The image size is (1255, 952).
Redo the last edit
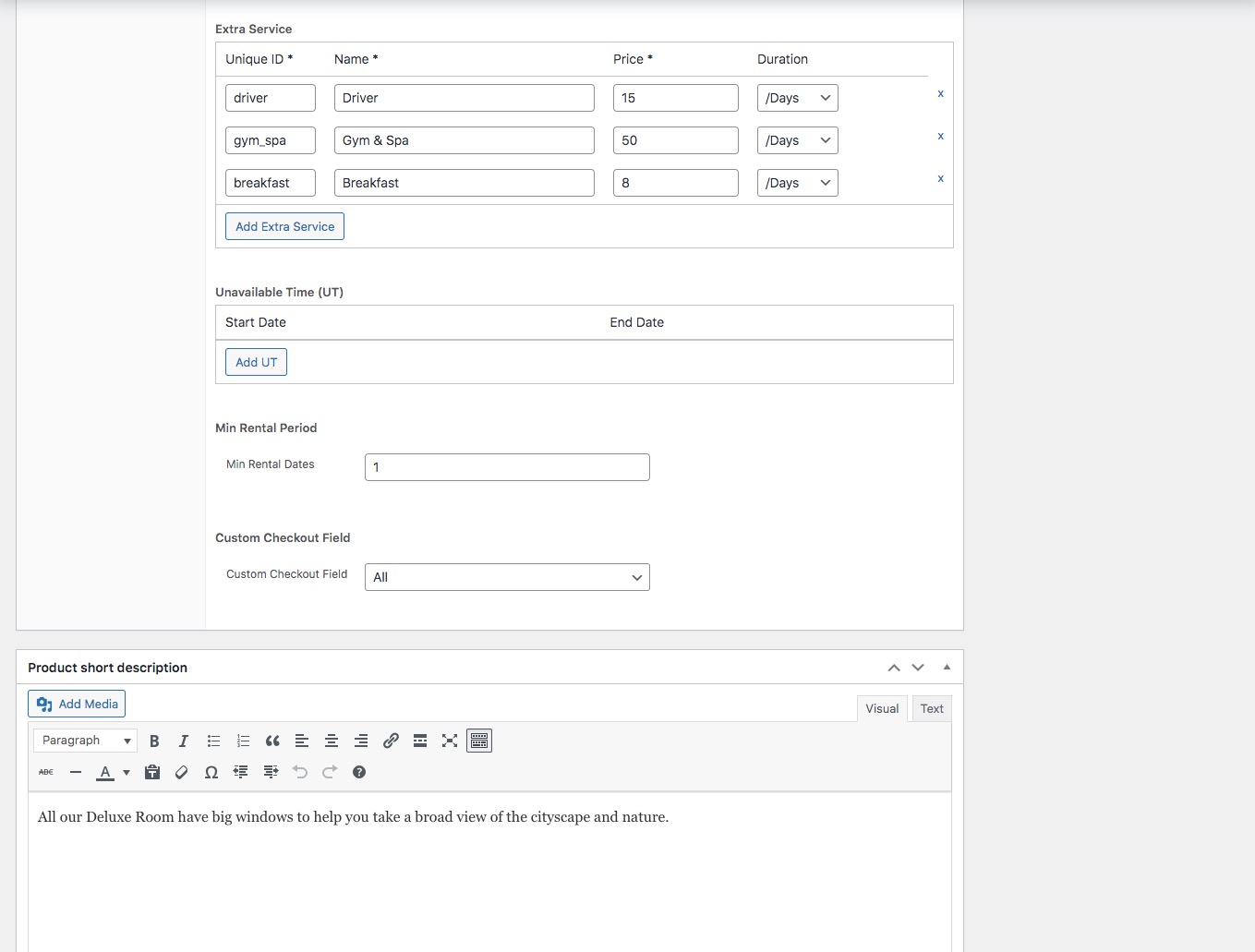coord(330,772)
